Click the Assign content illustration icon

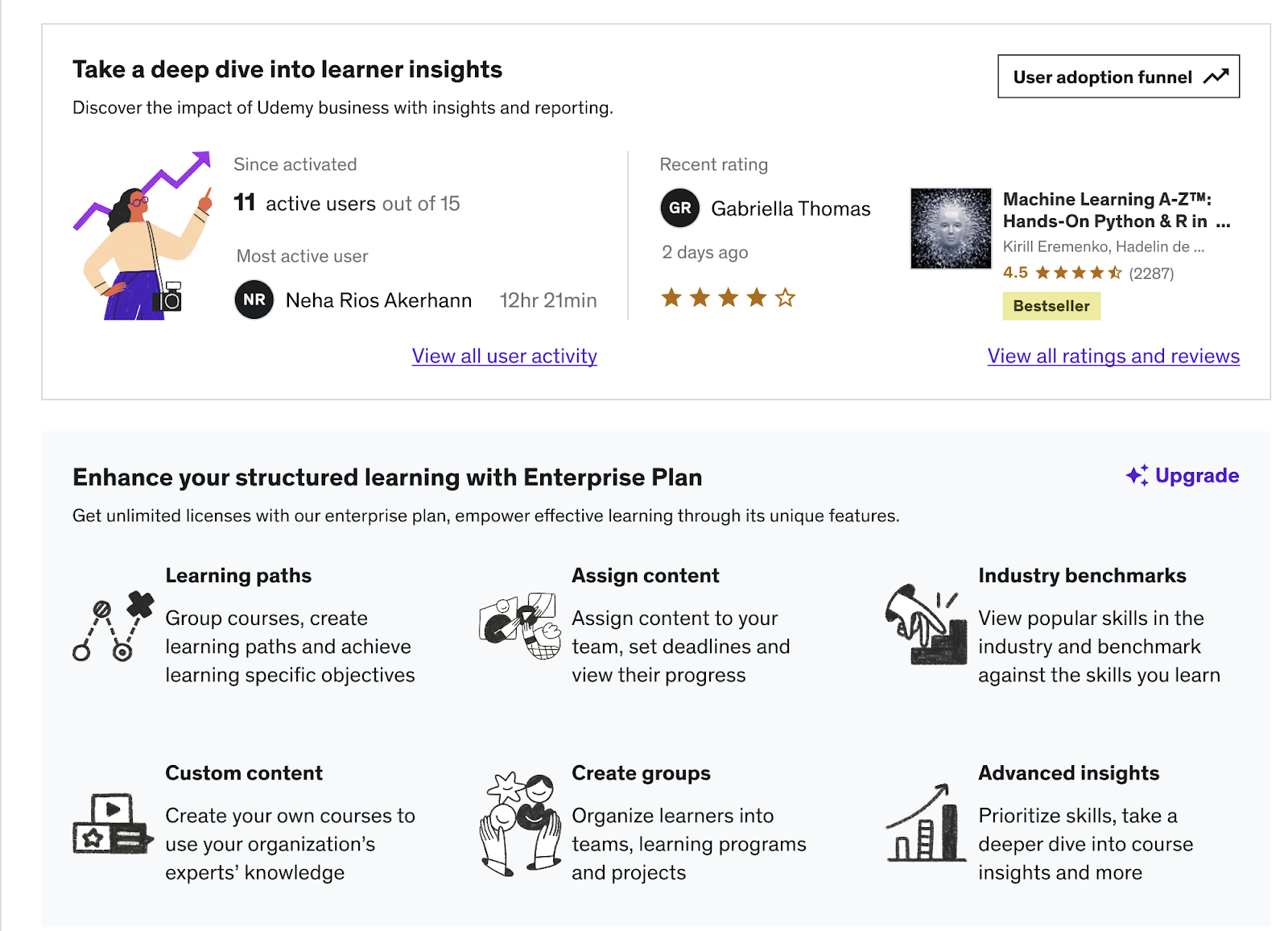click(520, 627)
